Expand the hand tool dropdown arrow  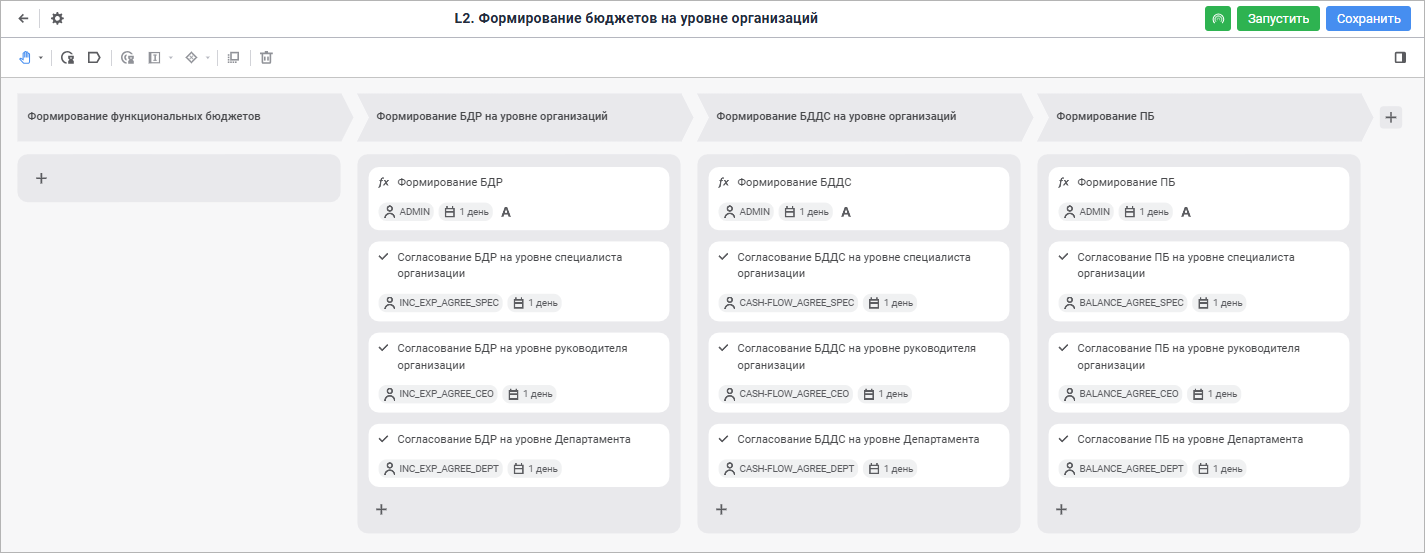[41, 58]
